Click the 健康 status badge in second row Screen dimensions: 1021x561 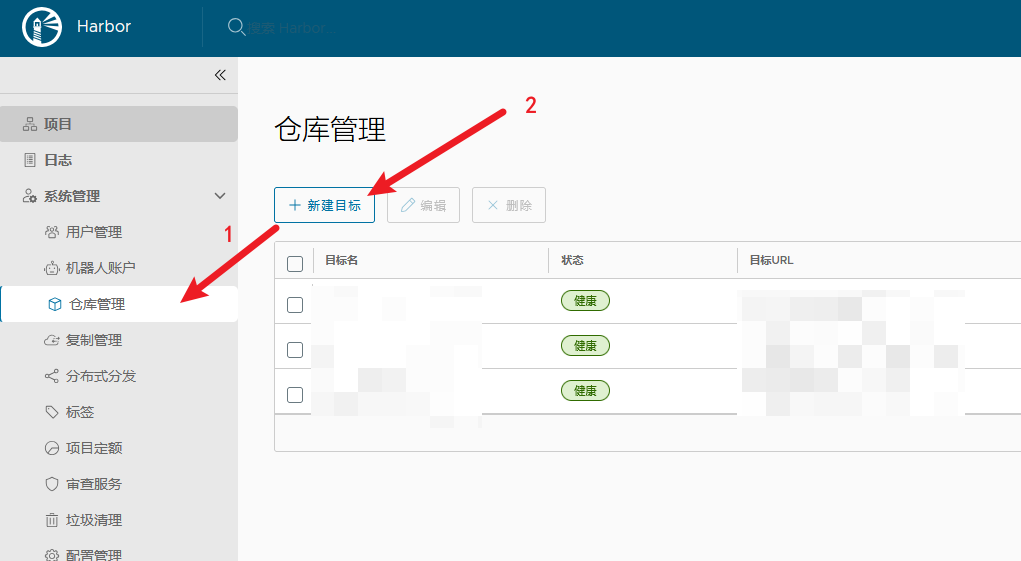[x=585, y=345]
